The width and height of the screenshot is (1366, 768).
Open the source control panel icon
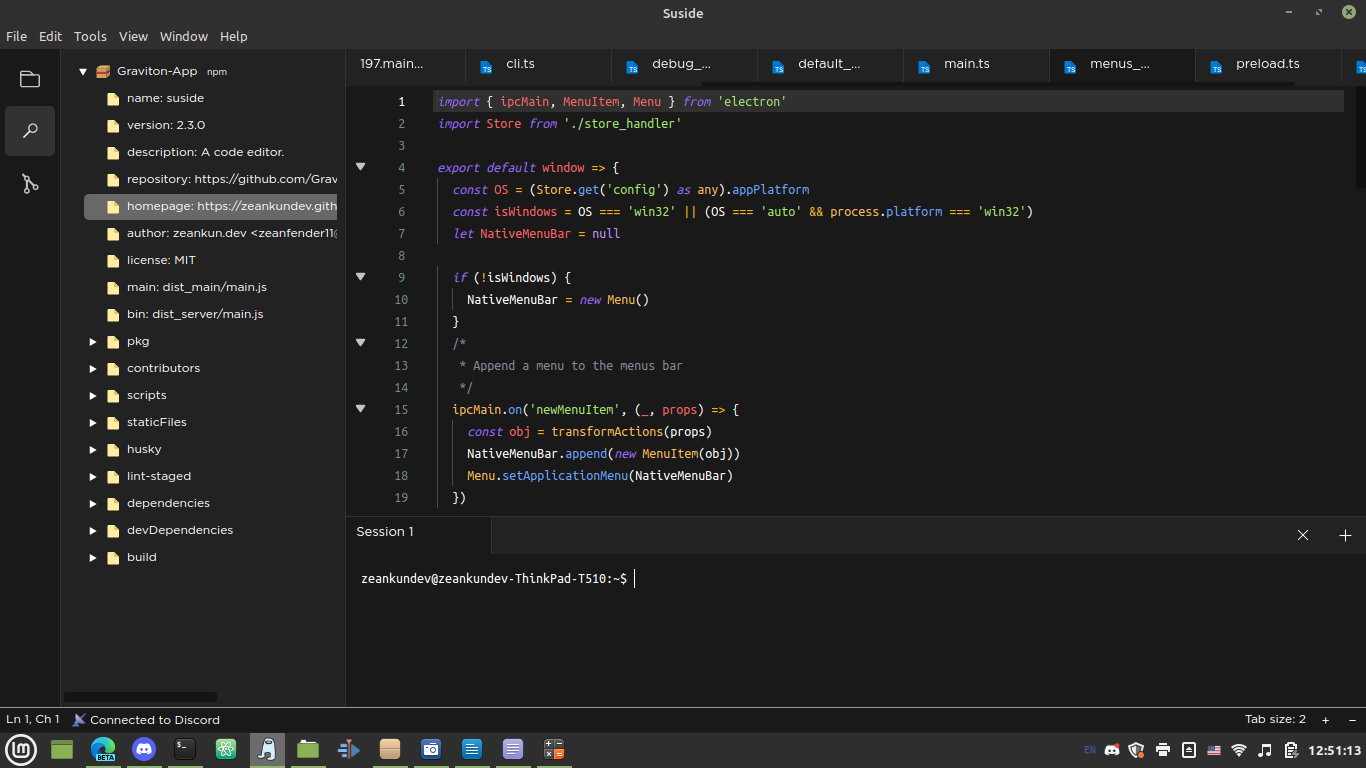coord(29,183)
